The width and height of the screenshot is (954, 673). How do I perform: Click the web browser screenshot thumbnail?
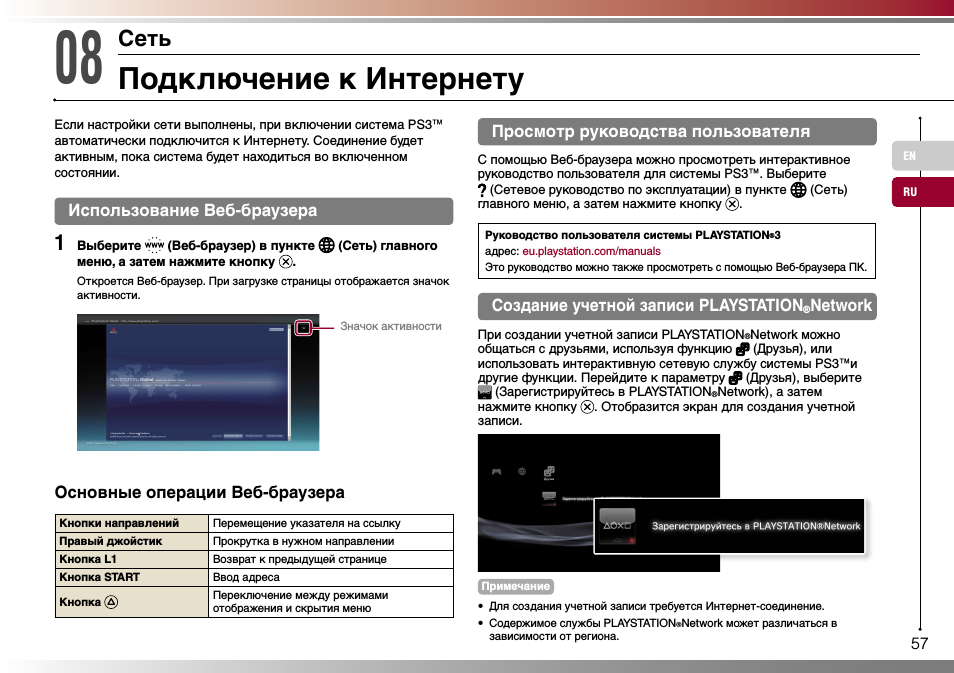pyautogui.click(x=190, y=382)
